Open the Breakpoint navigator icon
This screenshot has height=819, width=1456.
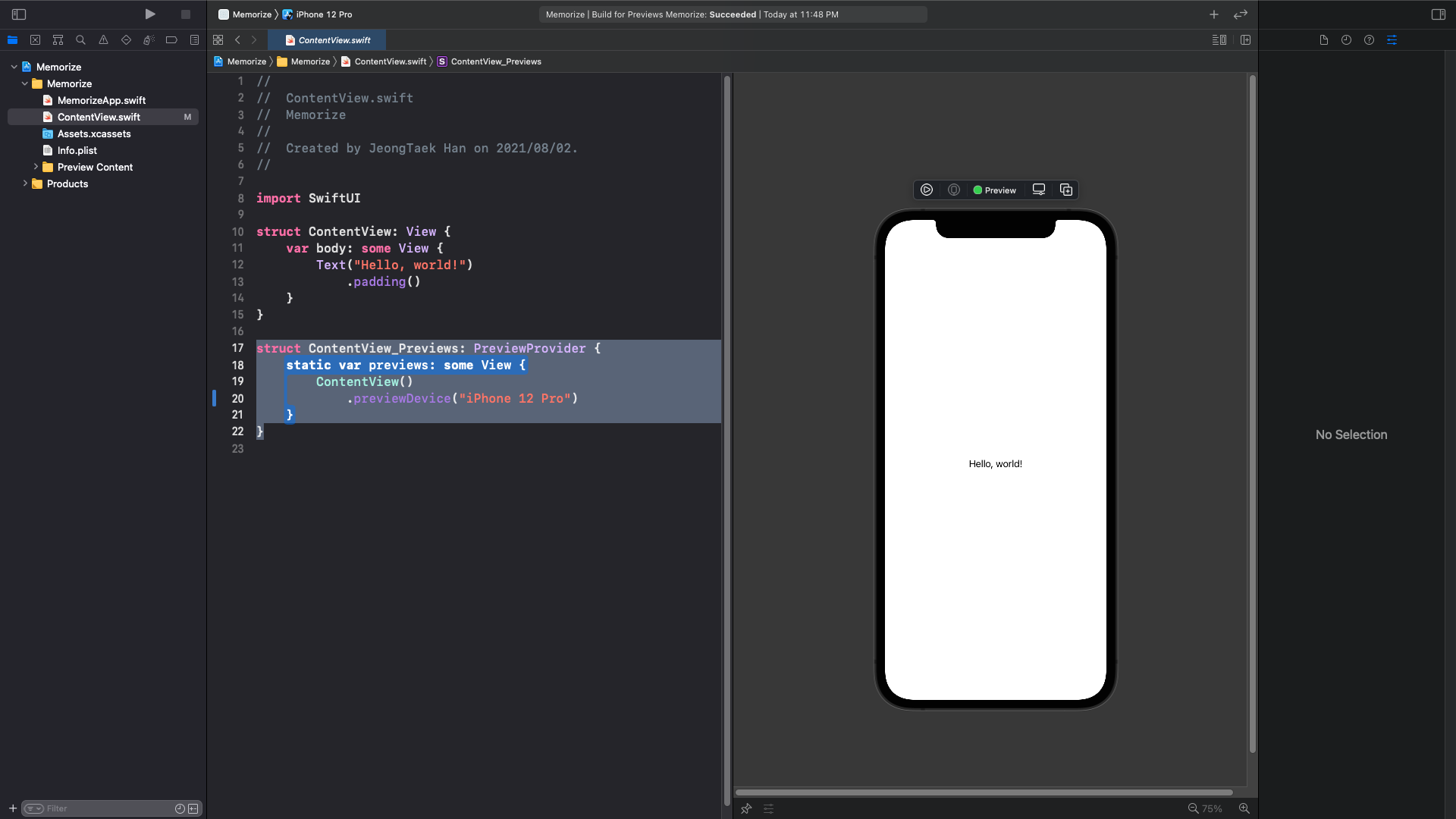(x=171, y=40)
